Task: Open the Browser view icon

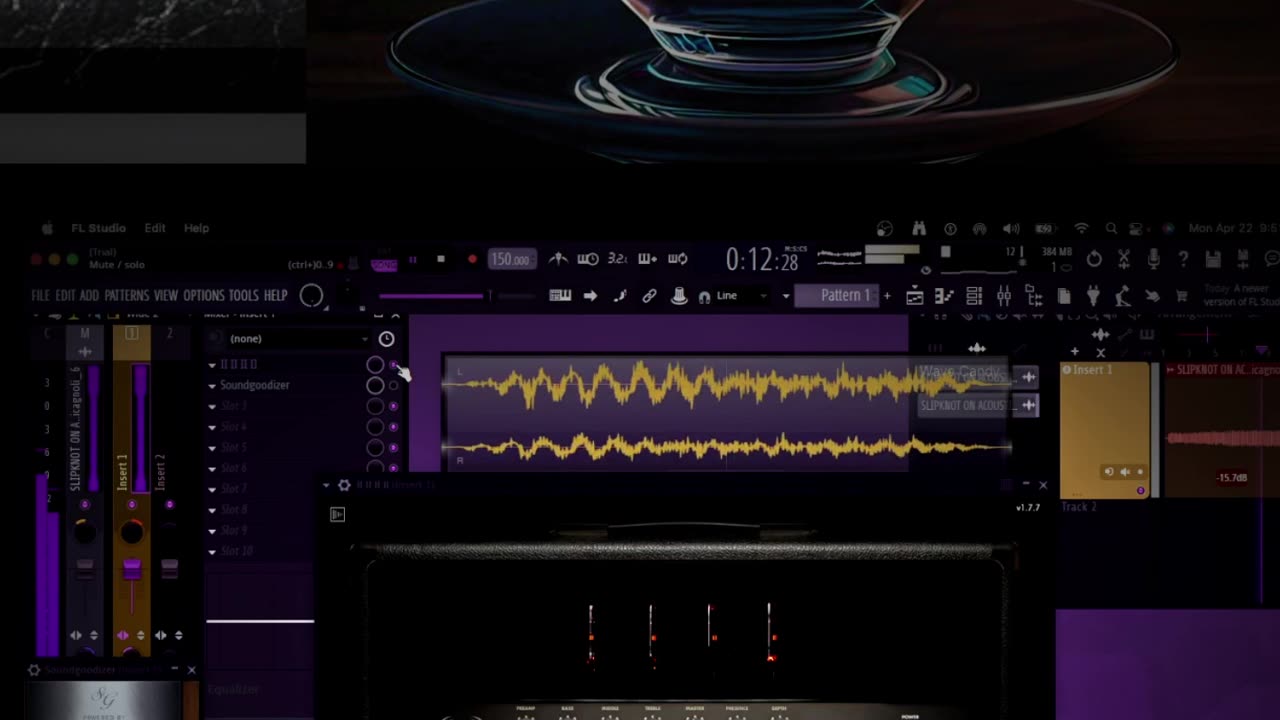Action: pyautogui.click(x=1034, y=296)
